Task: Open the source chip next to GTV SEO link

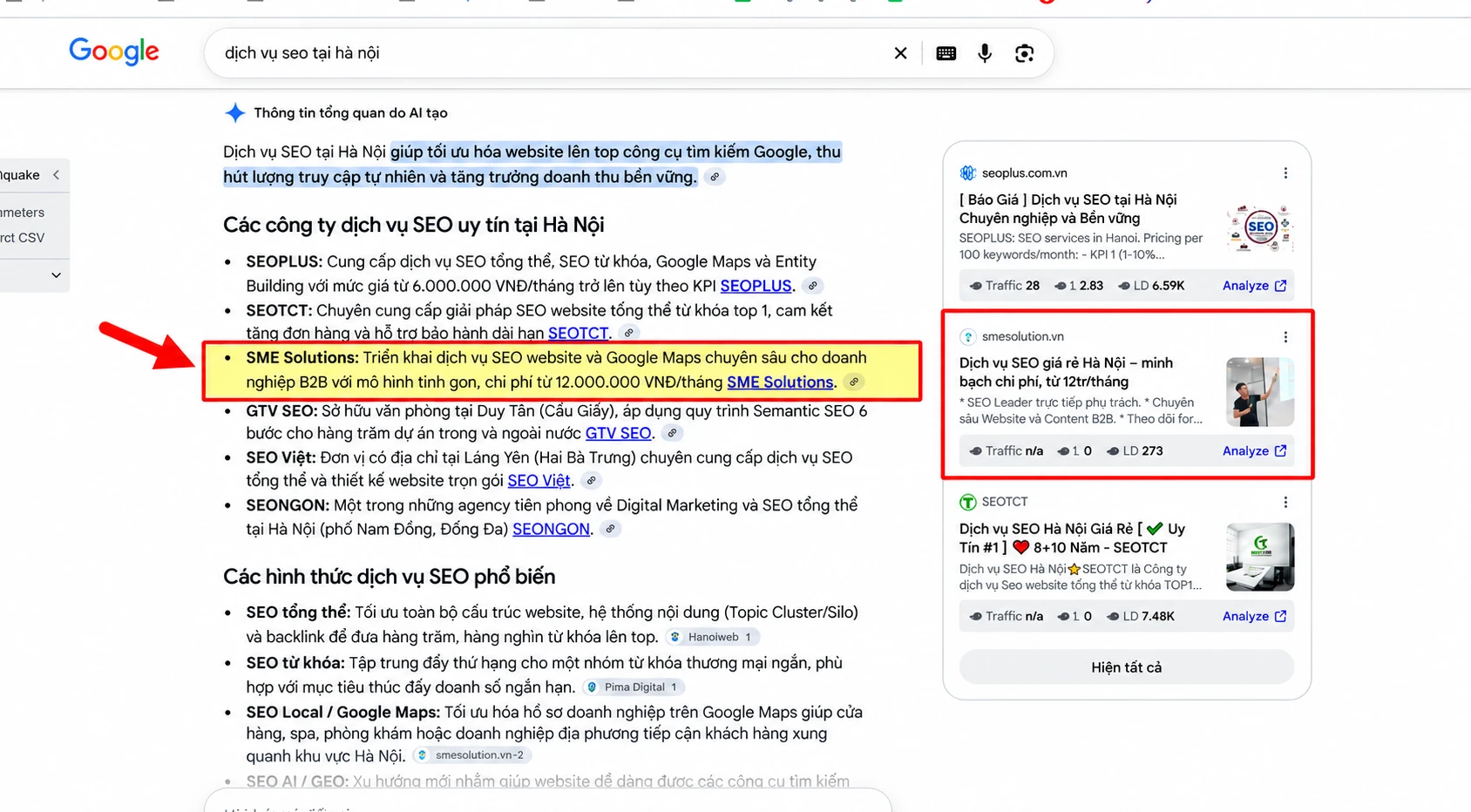Action: tap(672, 433)
